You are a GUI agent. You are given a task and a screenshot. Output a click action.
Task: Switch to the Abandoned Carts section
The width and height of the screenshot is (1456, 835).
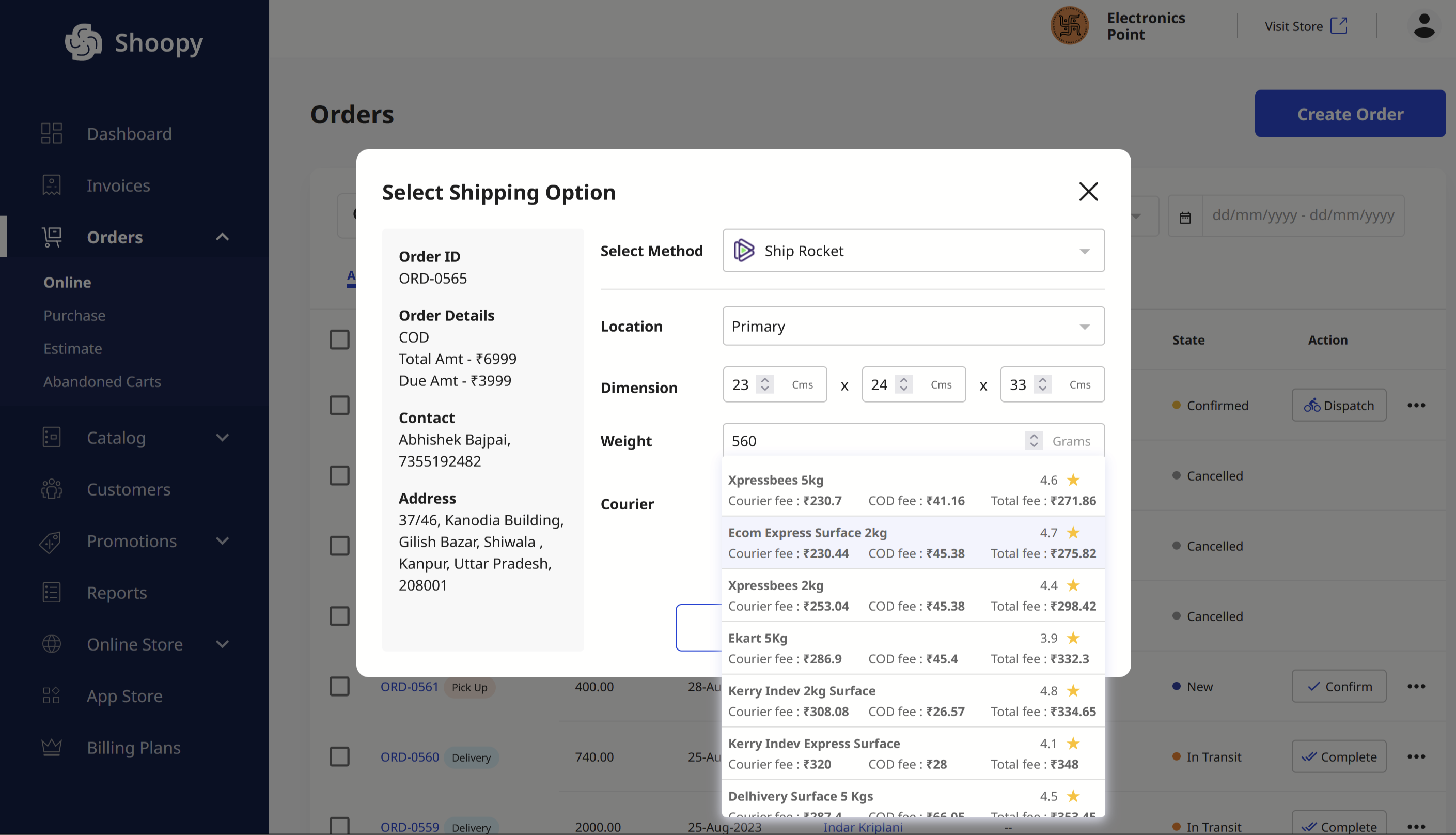tap(102, 381)
